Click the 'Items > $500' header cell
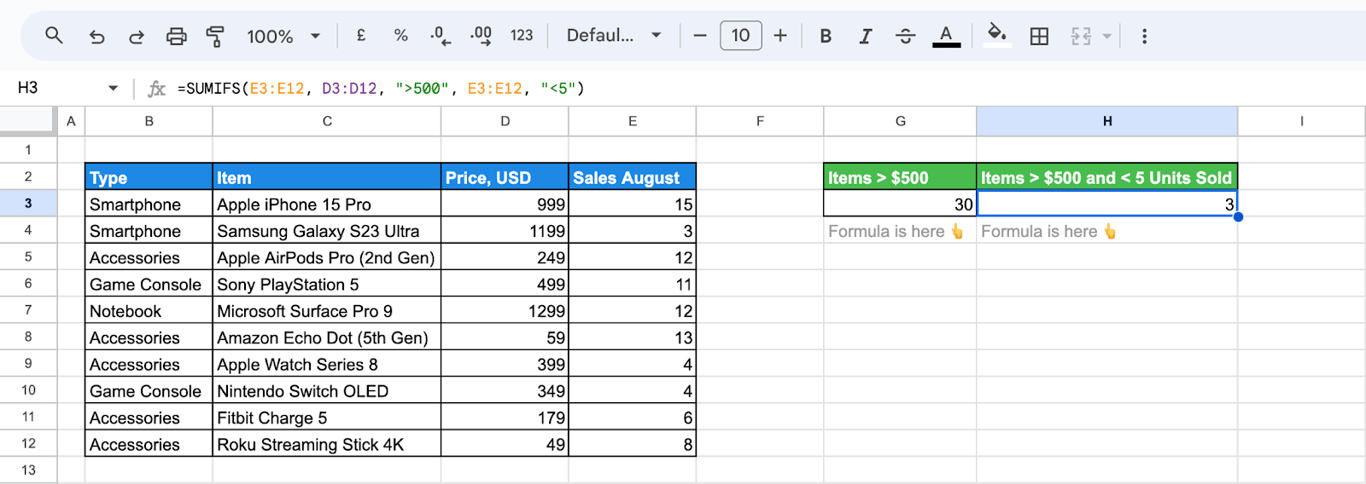1366x484 pixels. tap(900, 177)
